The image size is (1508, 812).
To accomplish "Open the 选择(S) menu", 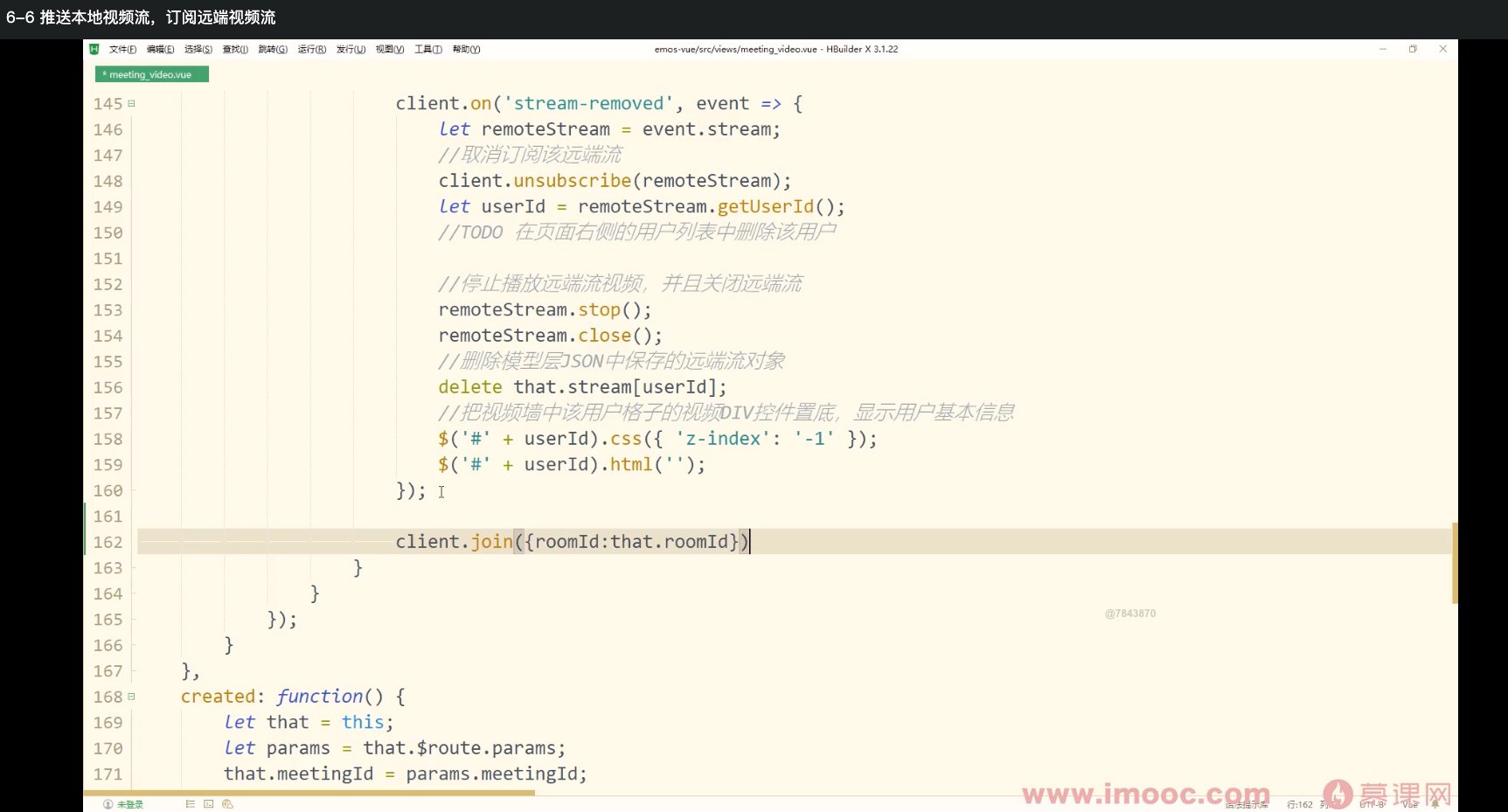I will (x=198, y=49).
